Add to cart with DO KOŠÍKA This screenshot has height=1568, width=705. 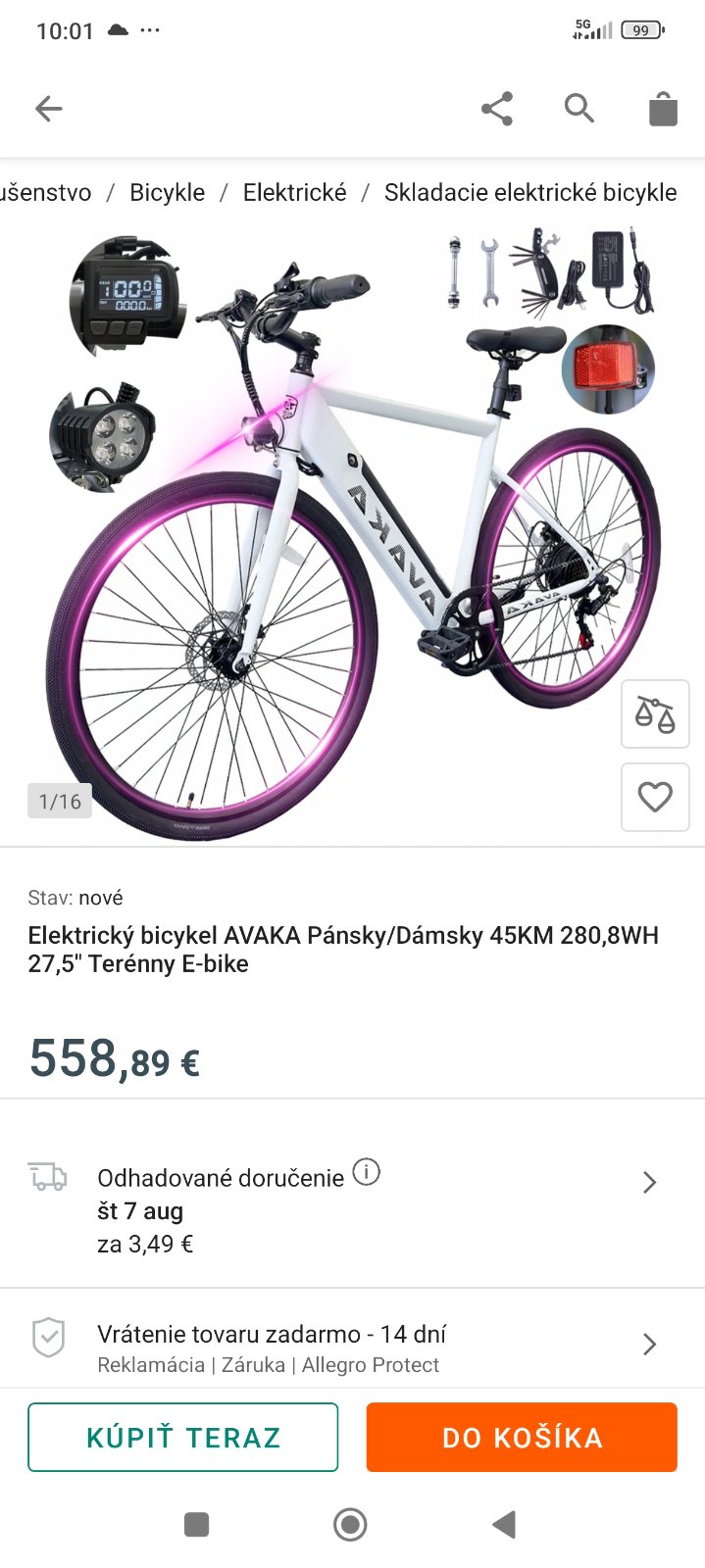[522, 1437]
